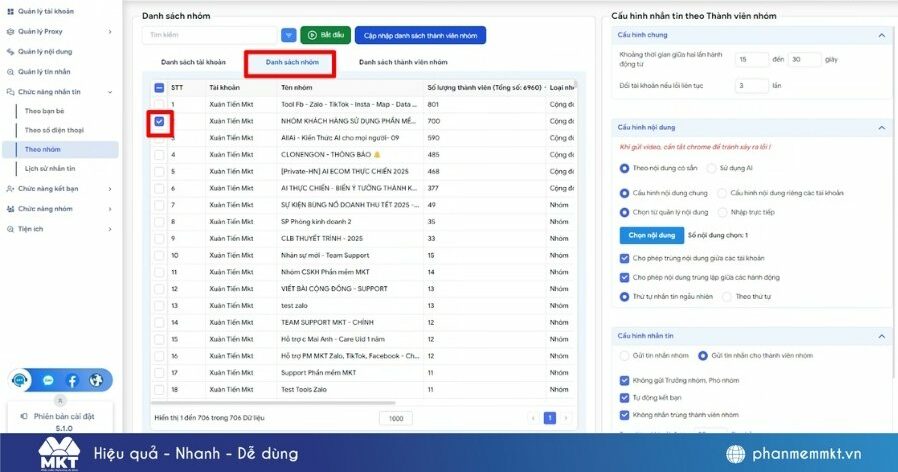Open Theo số điện thoại menu item
Viewport: 898px width, 472px height.
click(x=54, y=130)
